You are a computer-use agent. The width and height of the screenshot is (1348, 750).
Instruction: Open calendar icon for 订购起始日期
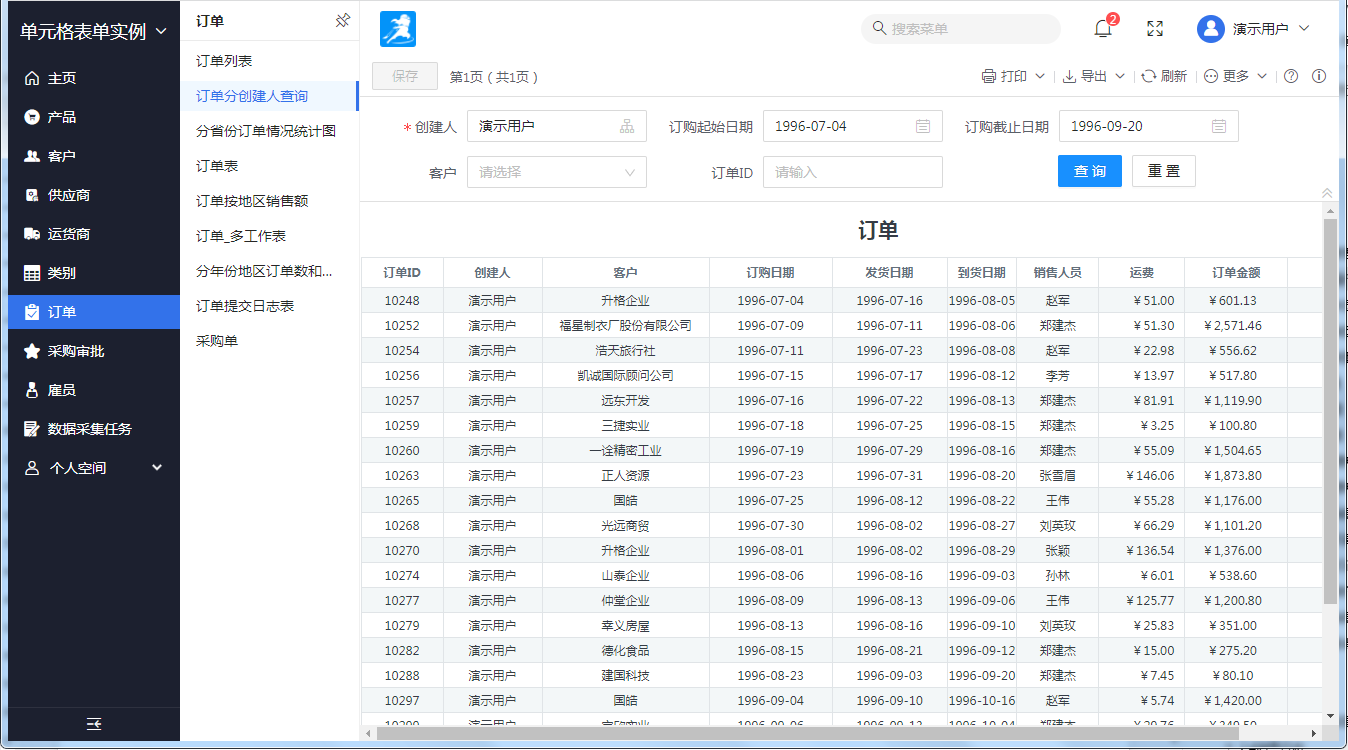coord(923,126)
